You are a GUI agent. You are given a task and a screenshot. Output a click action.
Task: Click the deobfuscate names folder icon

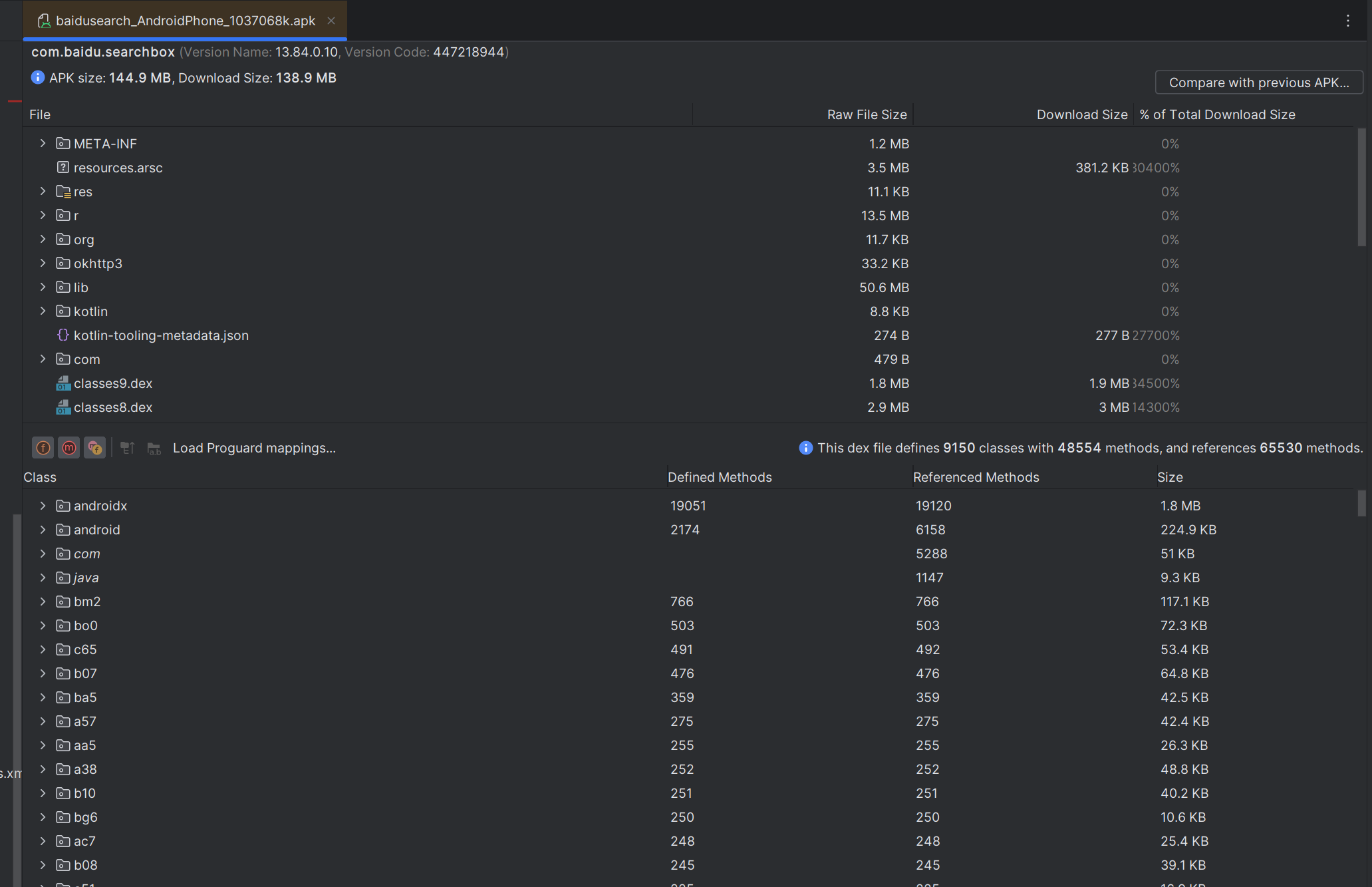154,448
